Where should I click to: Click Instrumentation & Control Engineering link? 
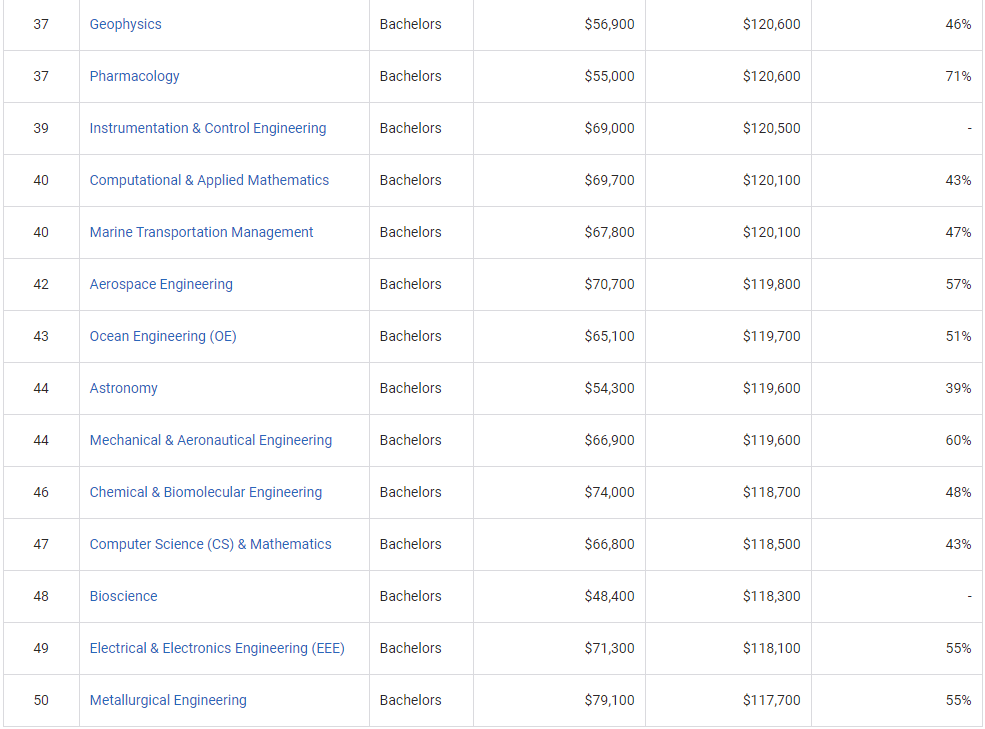tap(208, 128)
